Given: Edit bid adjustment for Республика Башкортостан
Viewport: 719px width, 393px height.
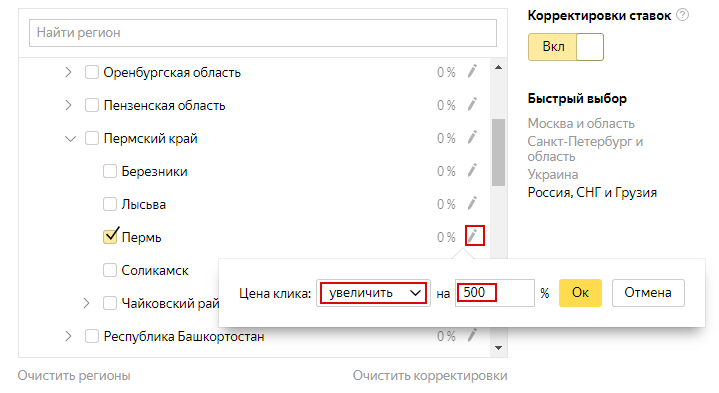Looking at the screenshot, I should click(x=472, y=335).
